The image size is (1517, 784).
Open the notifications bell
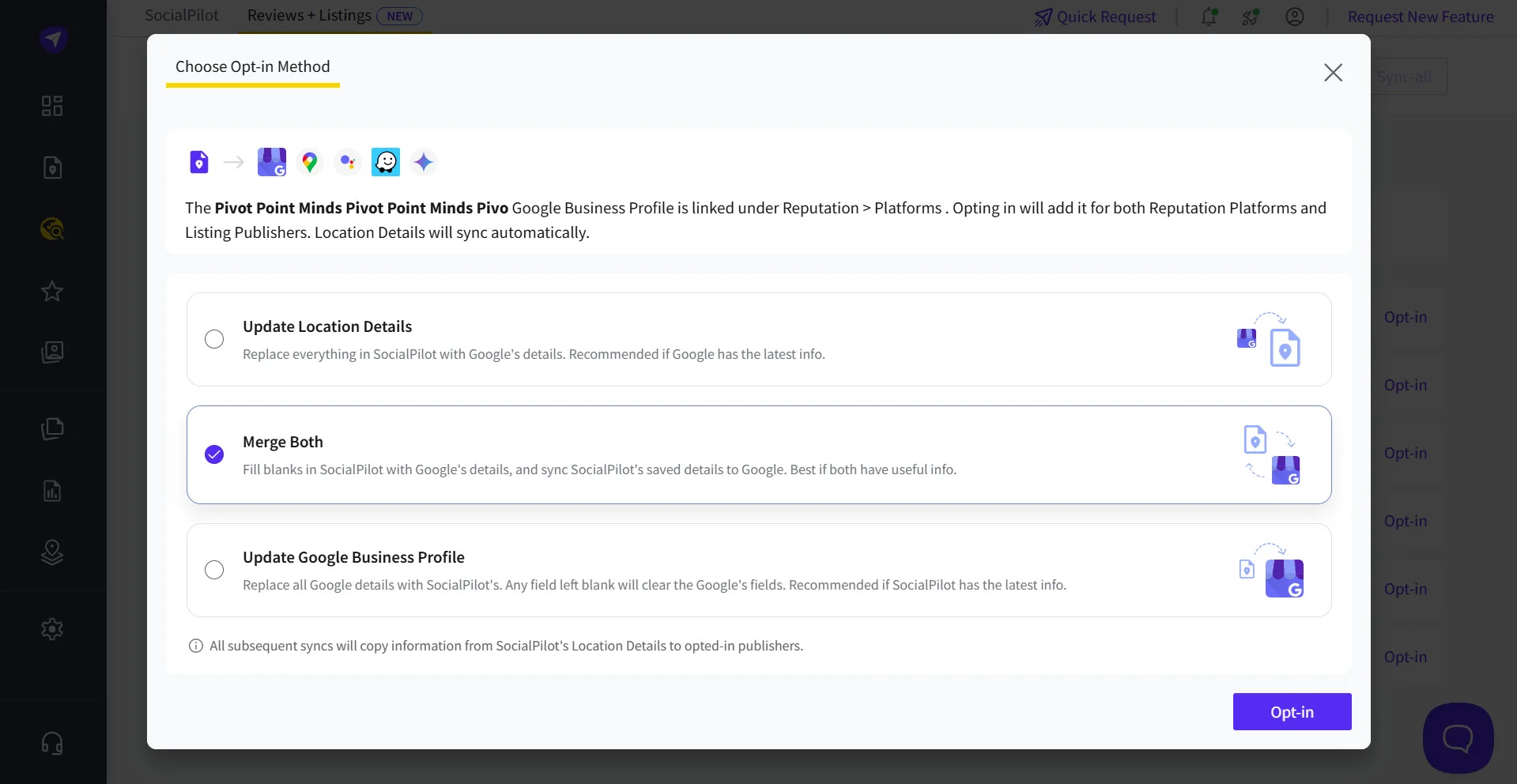(1209, 17)
